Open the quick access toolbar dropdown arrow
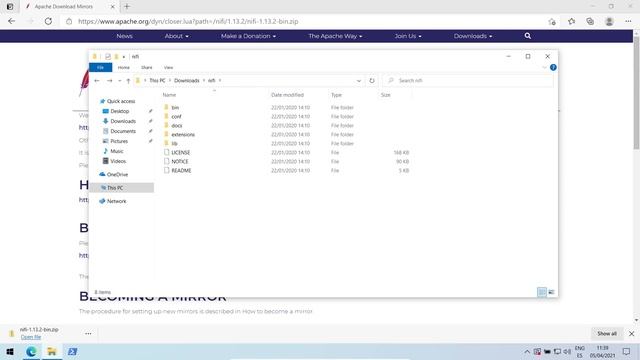The image size is (640, 360). tap(124, 57)
